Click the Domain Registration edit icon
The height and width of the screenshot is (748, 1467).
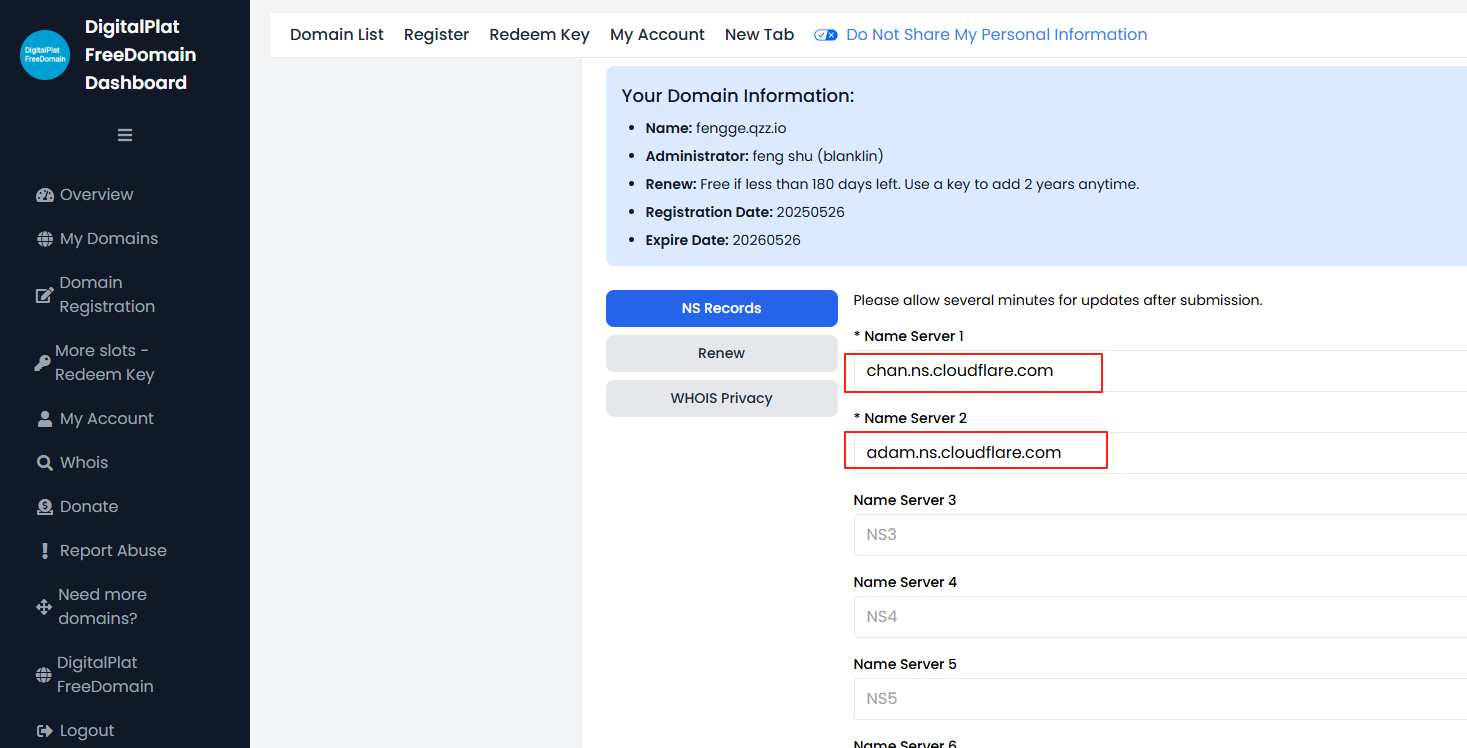coord(44,295)
